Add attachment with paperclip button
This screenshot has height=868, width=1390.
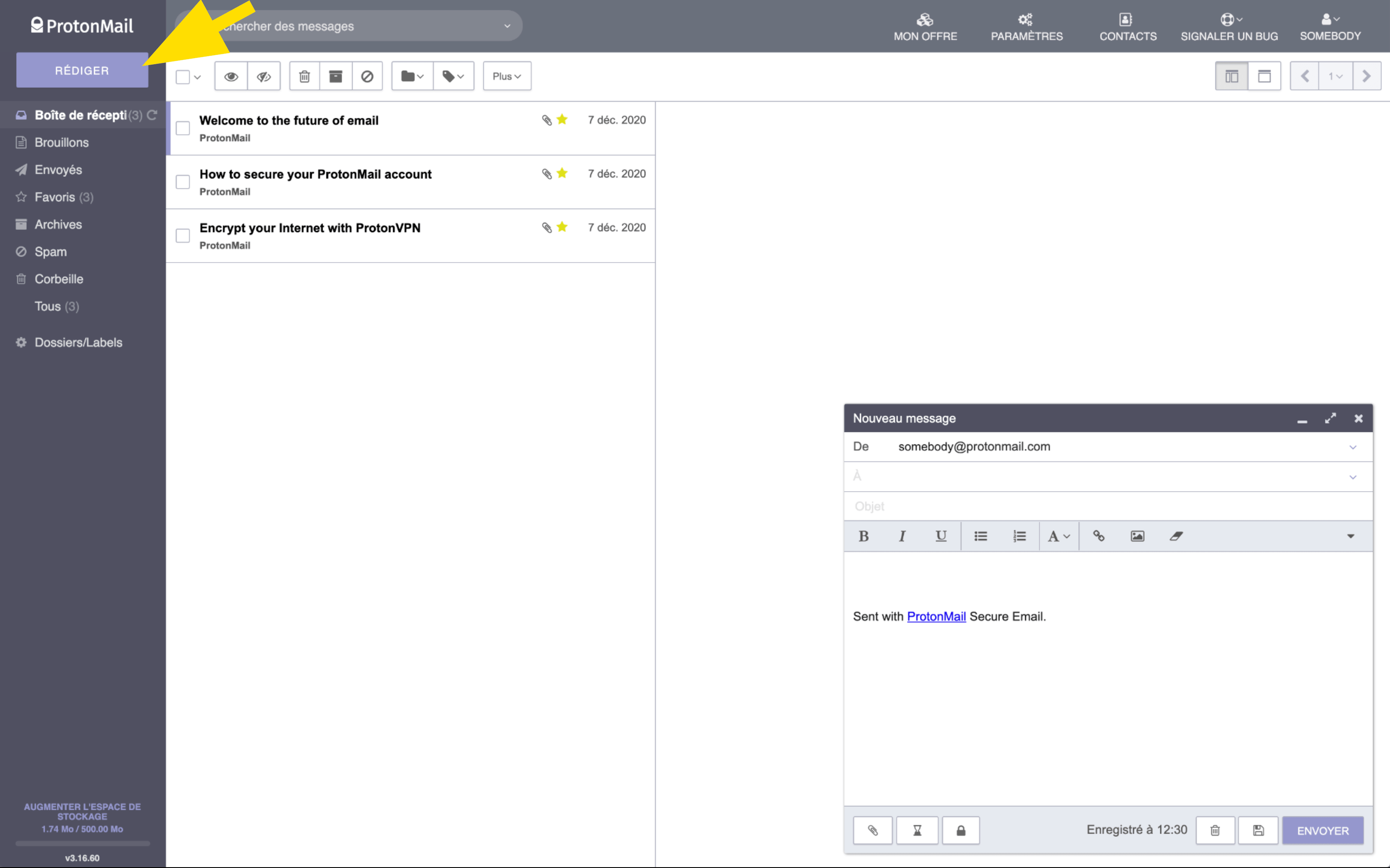[872, 830]
